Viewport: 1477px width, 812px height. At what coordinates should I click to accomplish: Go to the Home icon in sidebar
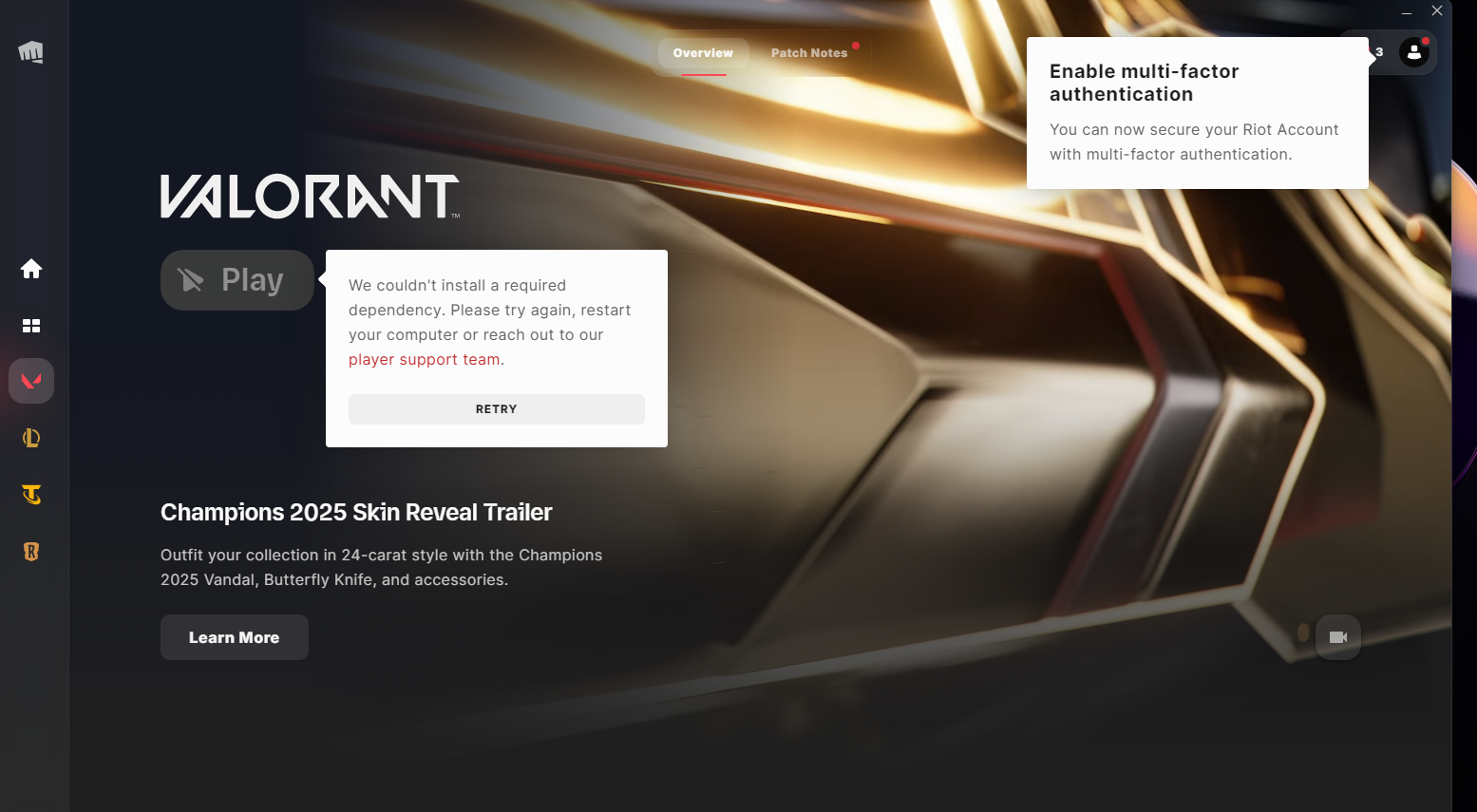point(31,269)
